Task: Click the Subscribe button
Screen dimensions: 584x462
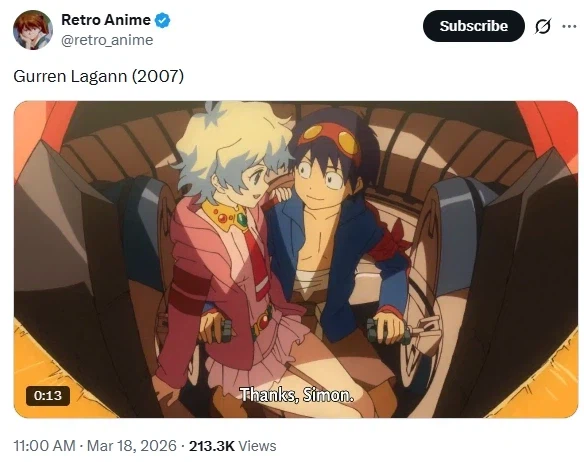Action: [x=474, y=26]
